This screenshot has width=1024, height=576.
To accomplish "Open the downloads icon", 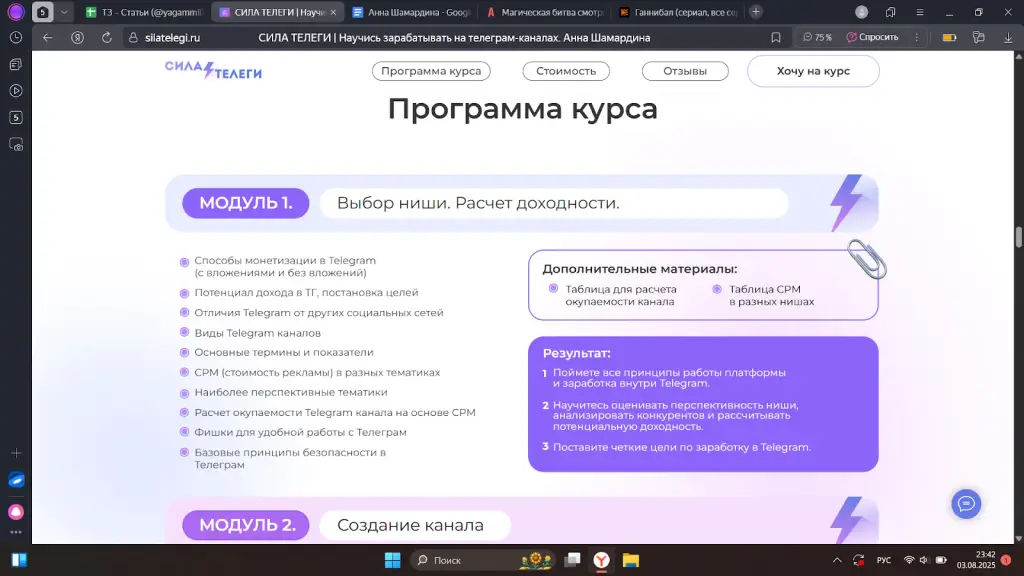I will pyautogui.click(x=1008, y=38).
